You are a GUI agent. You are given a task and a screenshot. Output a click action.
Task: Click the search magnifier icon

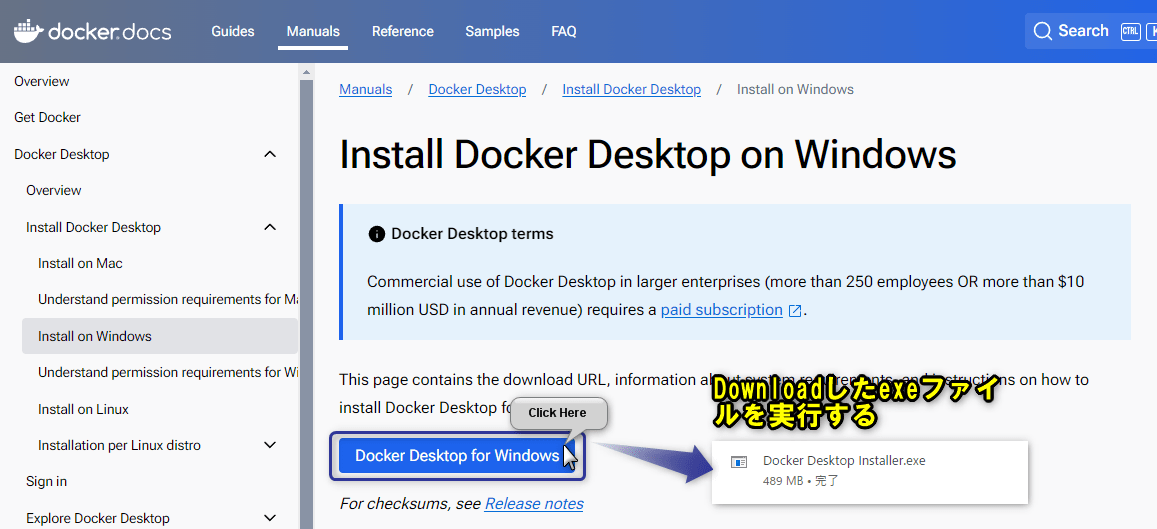pyautogui.click(x=1043, y=31)
